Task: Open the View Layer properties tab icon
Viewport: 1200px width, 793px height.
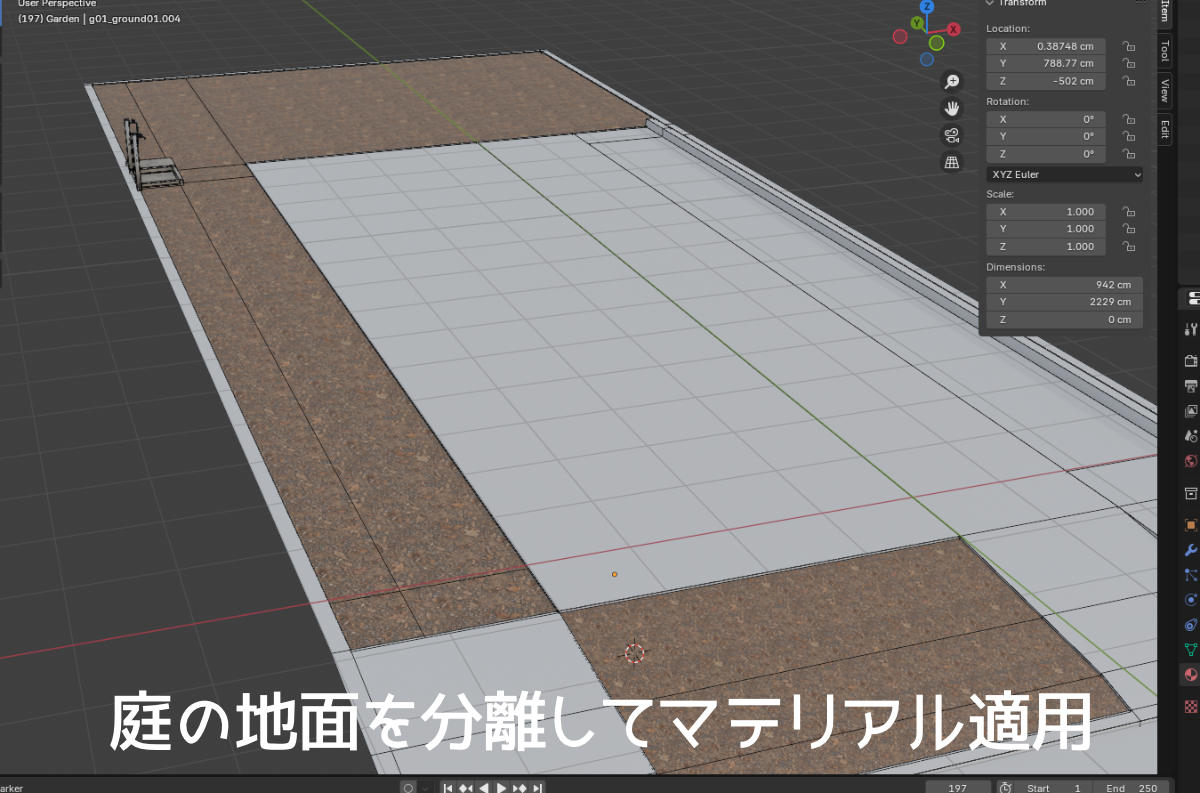Action: (x=1190, y=411)
